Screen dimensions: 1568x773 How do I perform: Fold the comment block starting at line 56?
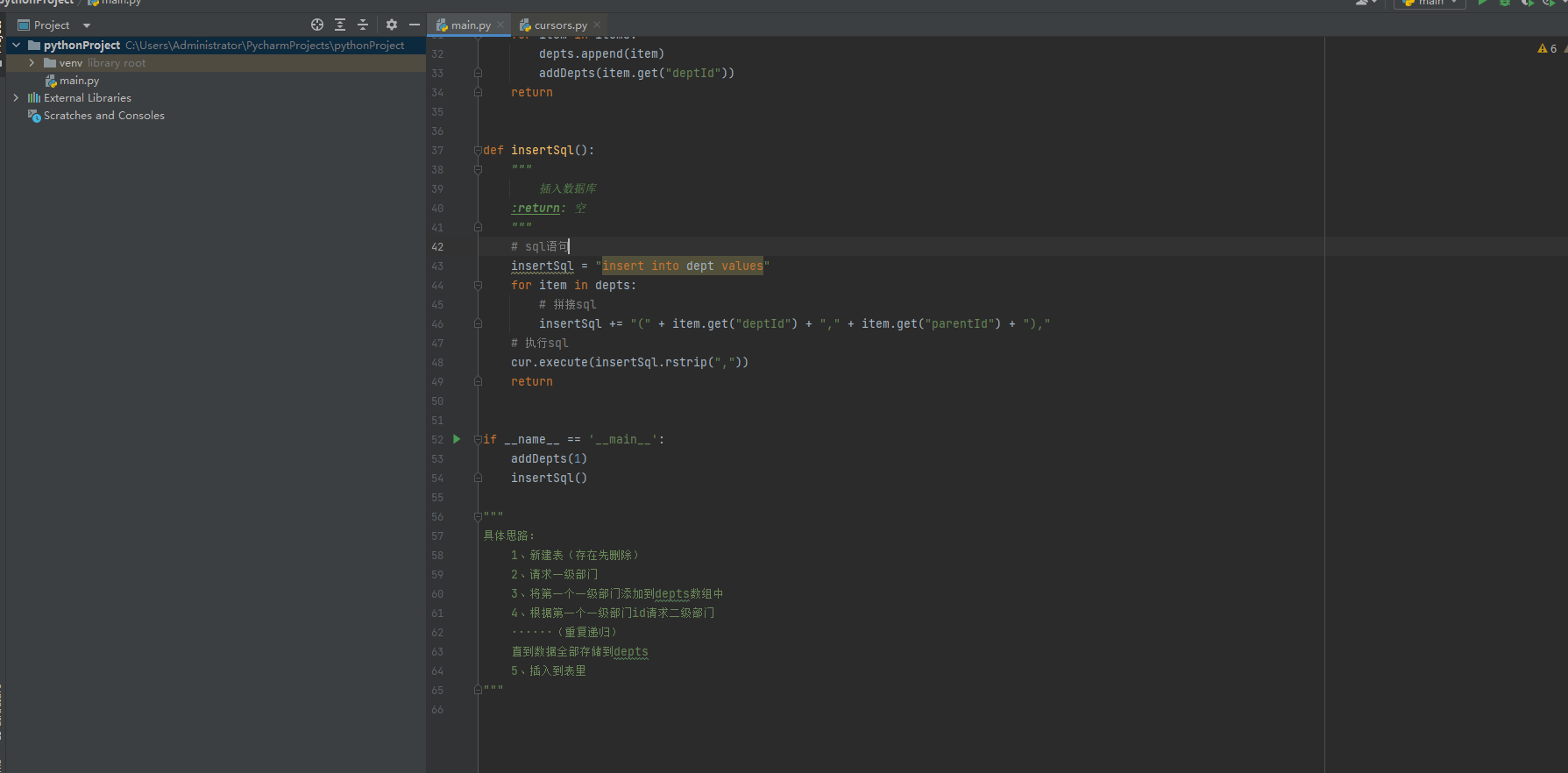tap(478, 516)
